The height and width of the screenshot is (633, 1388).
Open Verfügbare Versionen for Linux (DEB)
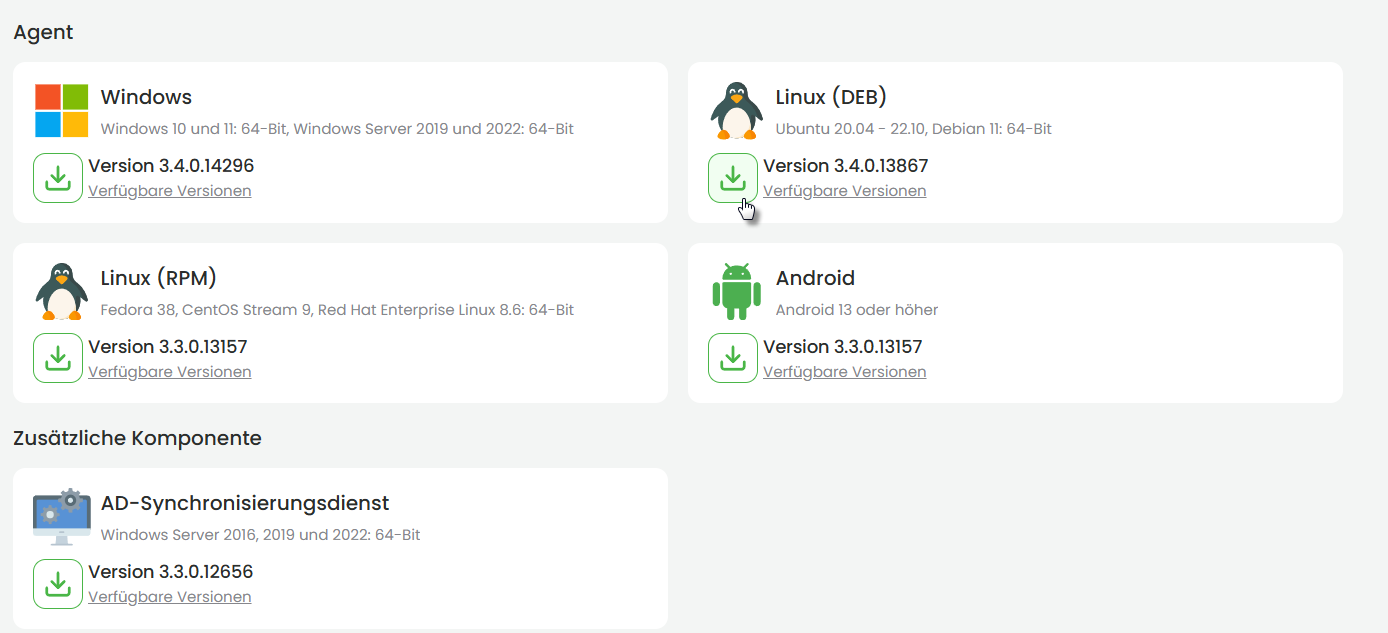[x=845, y=191]
